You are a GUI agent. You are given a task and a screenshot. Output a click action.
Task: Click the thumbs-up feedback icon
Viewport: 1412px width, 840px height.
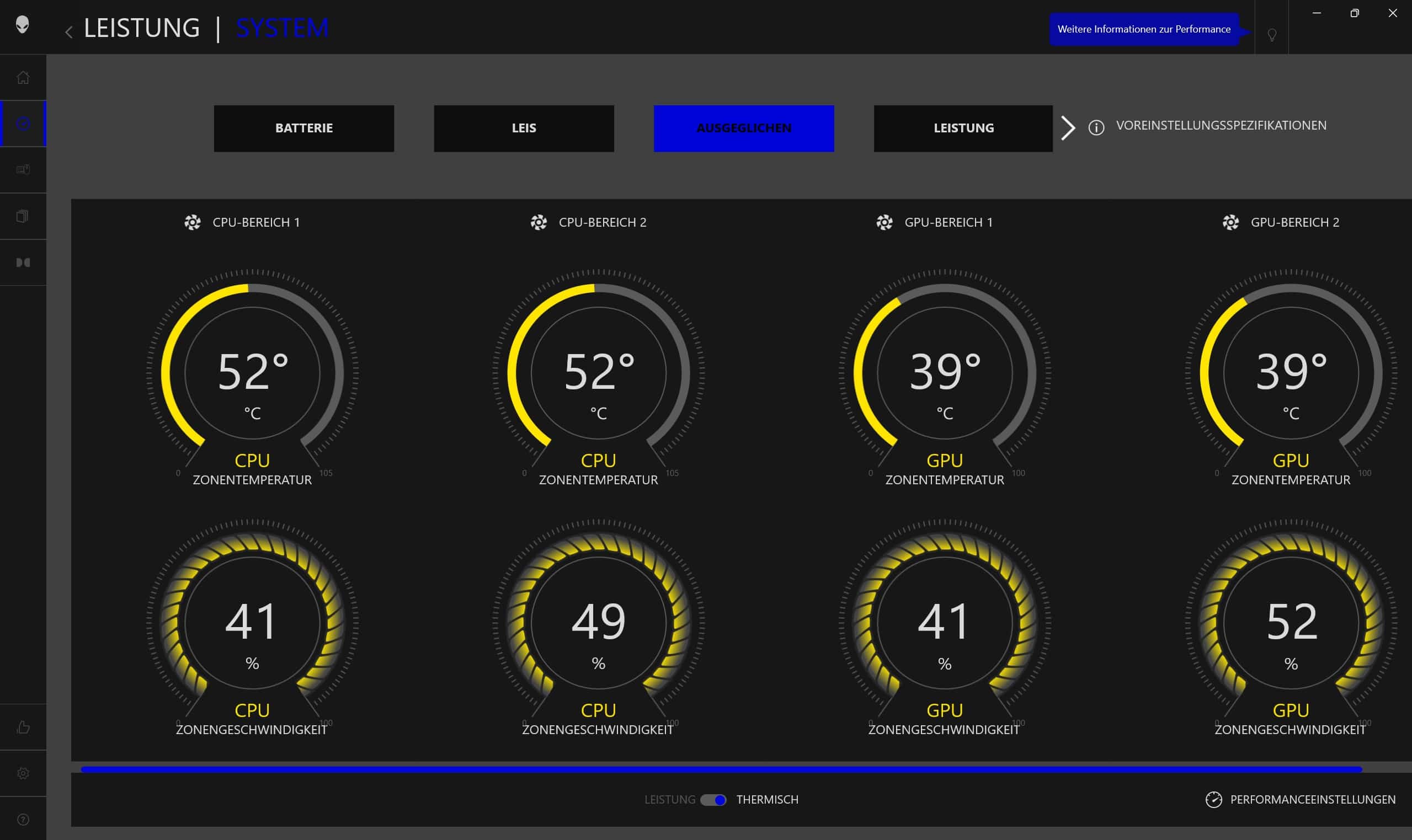[23, 727]
